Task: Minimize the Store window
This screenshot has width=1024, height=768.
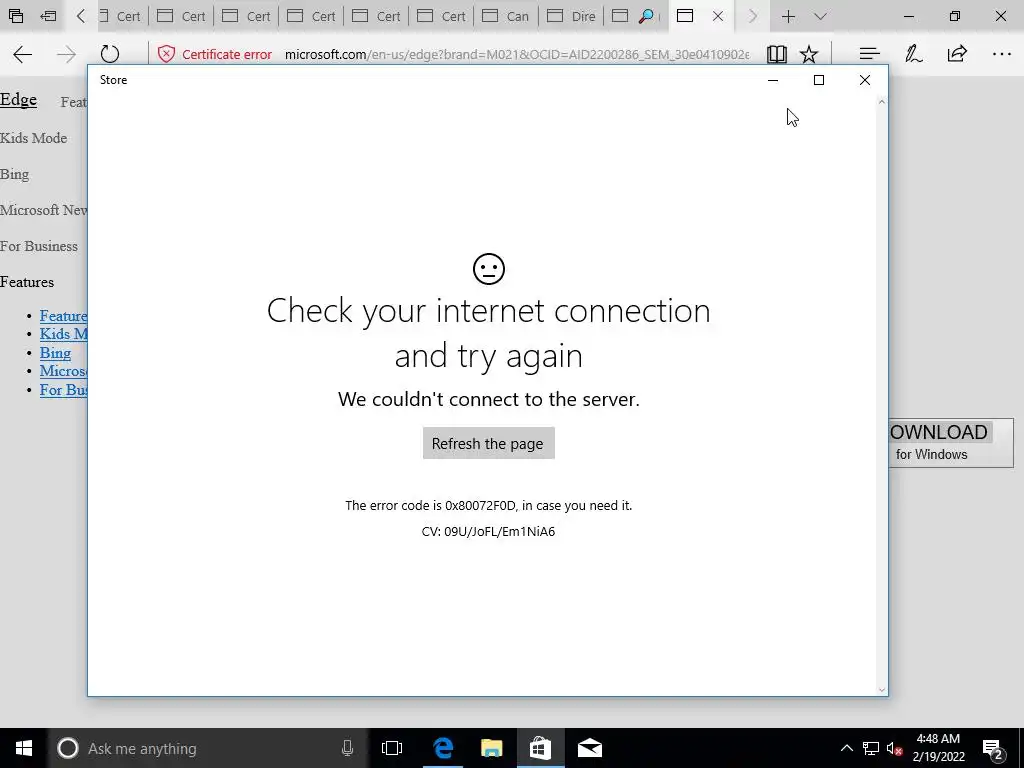Action: [x=773, y=80]
